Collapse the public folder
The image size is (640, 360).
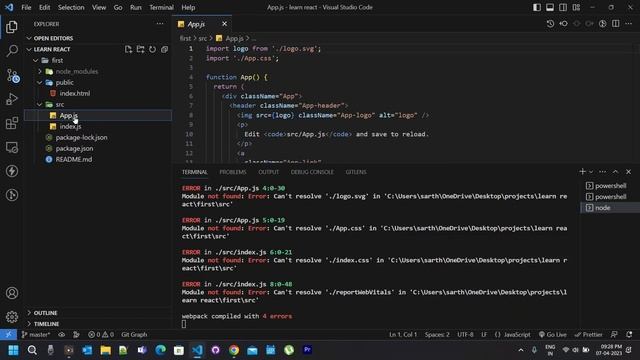40,82
